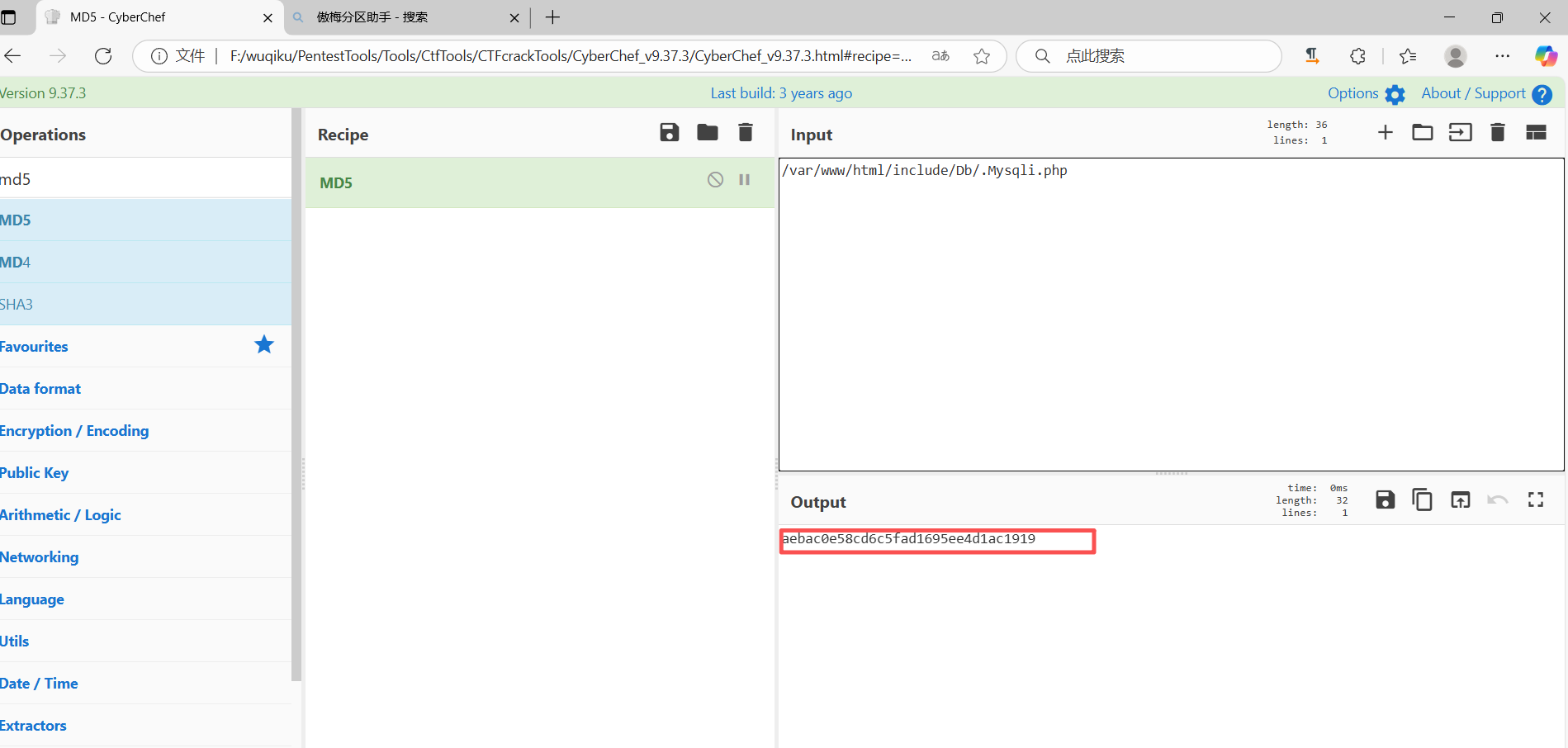Save output to file
Viewport: 1568px width, 748px height.
1386,499
